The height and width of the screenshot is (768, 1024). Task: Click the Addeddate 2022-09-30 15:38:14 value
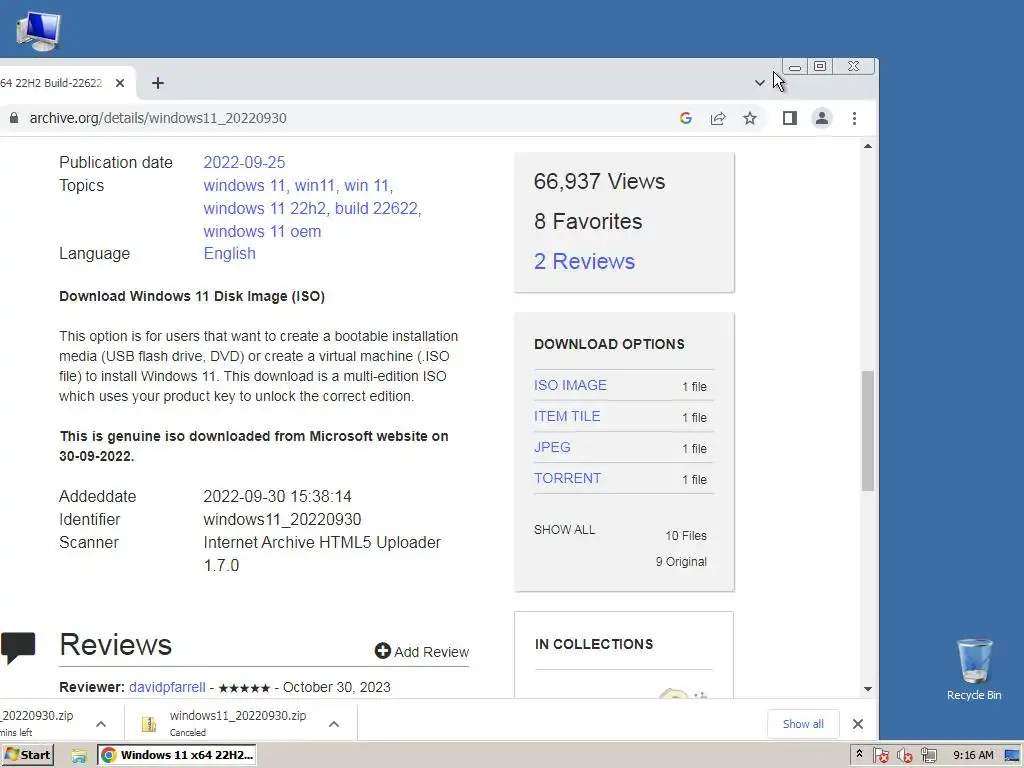point(278,496)
